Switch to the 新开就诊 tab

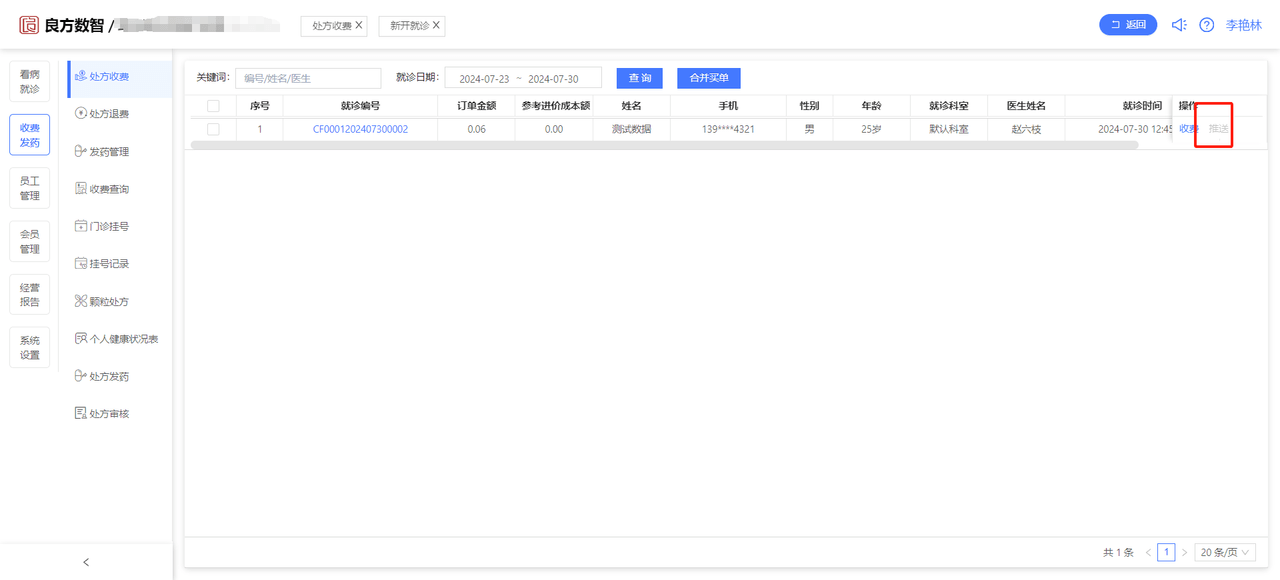(410, 26)
